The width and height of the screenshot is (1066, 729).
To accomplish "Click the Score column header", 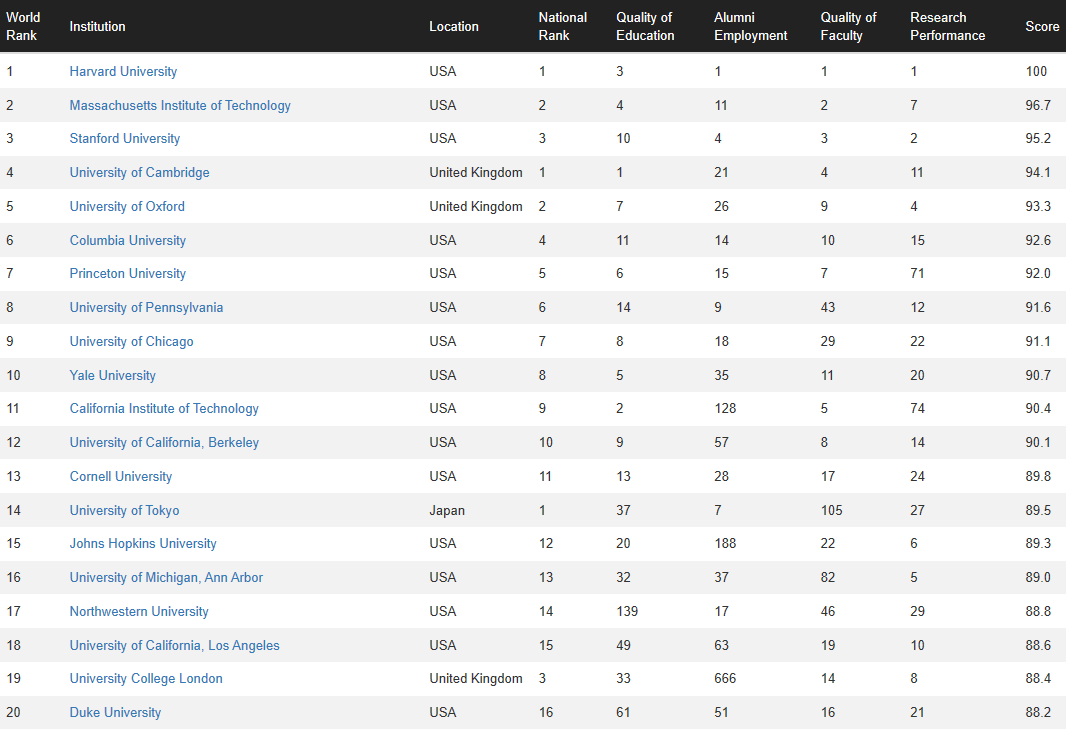I will coord(1042,27).
